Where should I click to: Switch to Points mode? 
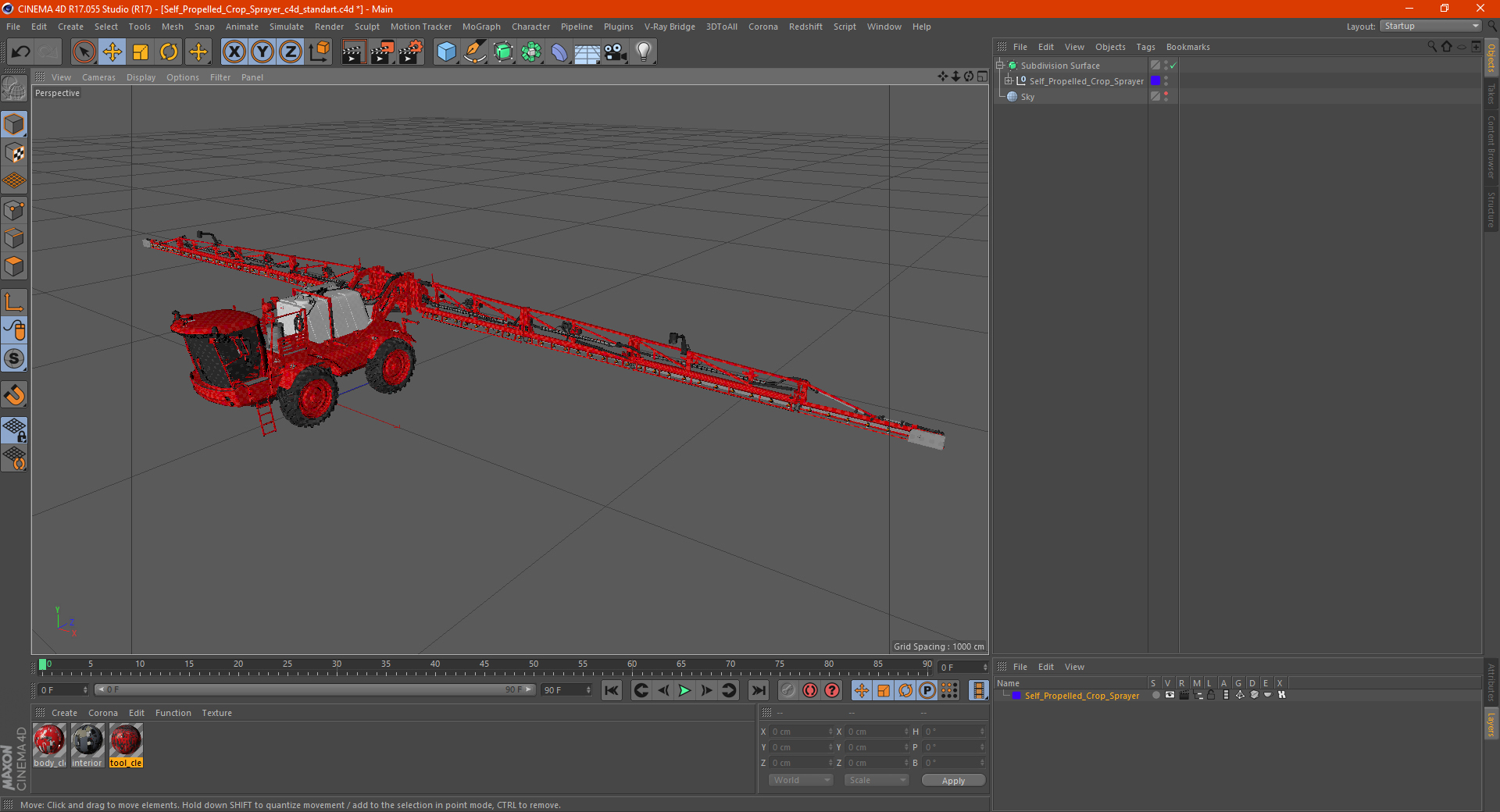(x=14, y=210)
